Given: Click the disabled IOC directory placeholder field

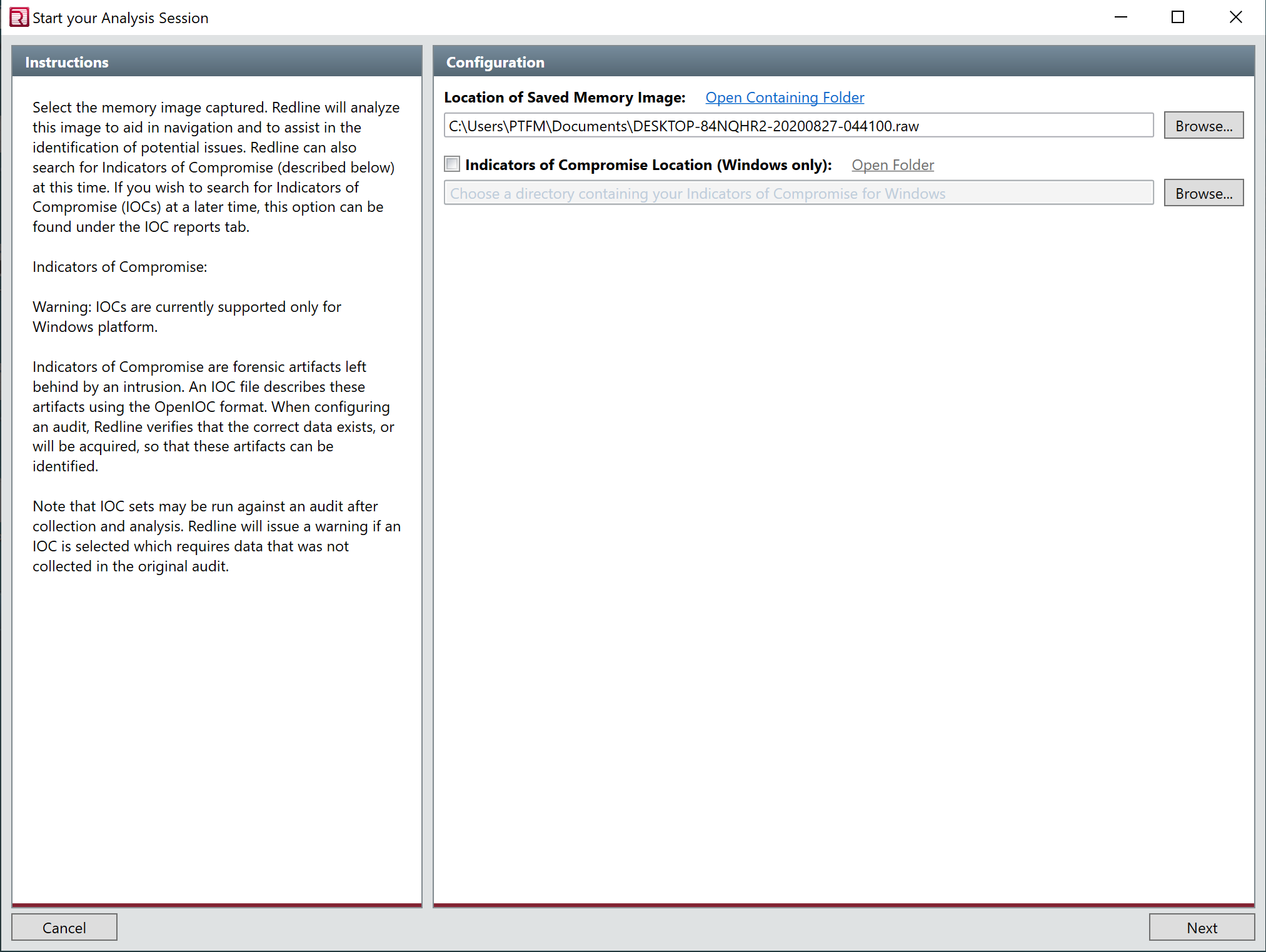Looking at the screenshot, I should click(x=798, y=193).
